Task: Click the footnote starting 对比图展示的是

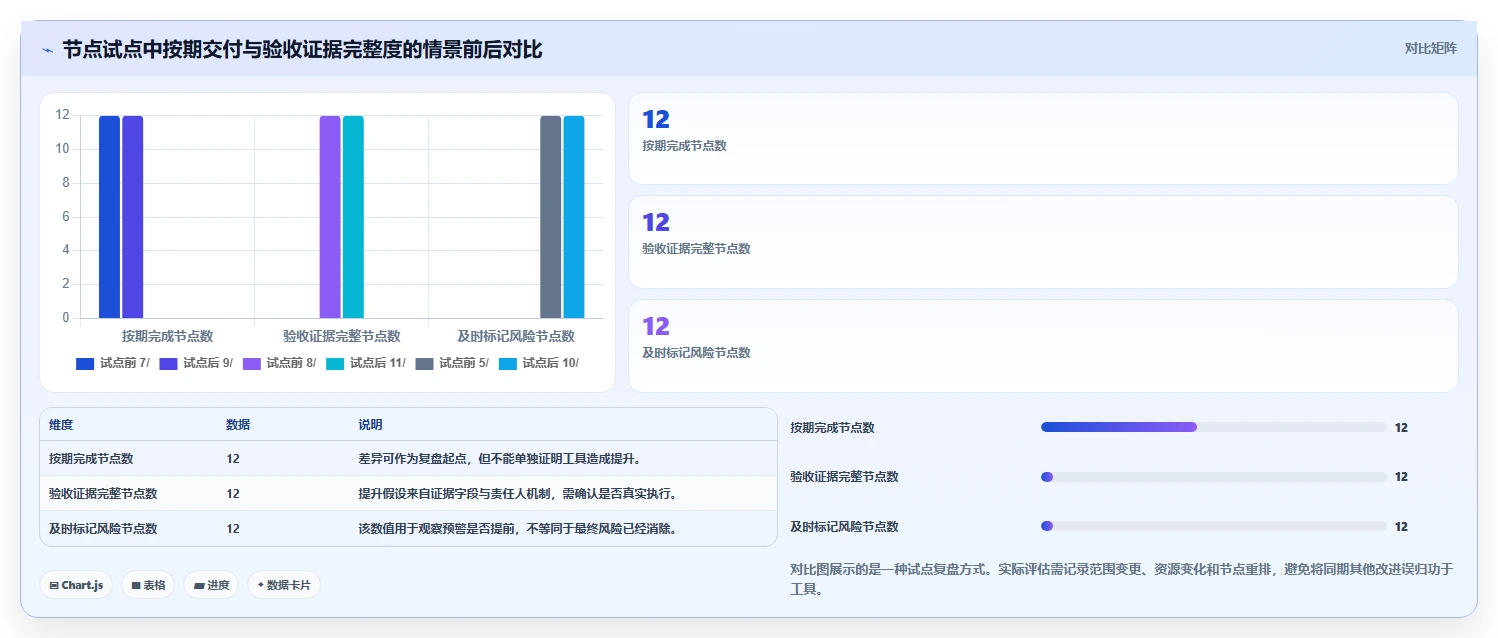Action: [1121, 579]
